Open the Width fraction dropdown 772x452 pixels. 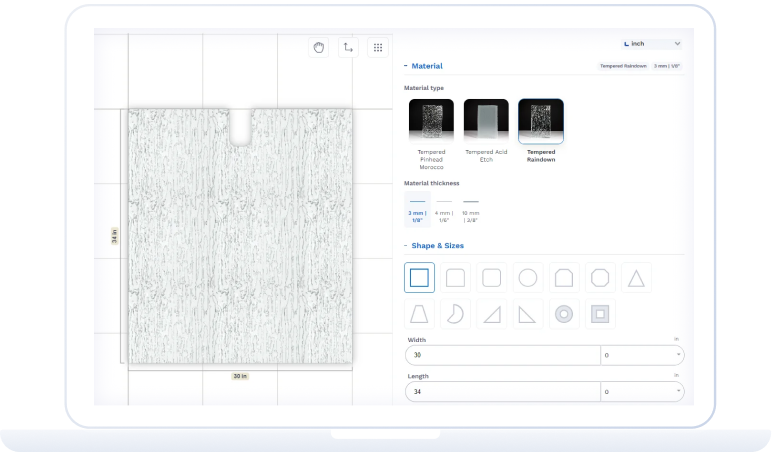tap(642, 355)
